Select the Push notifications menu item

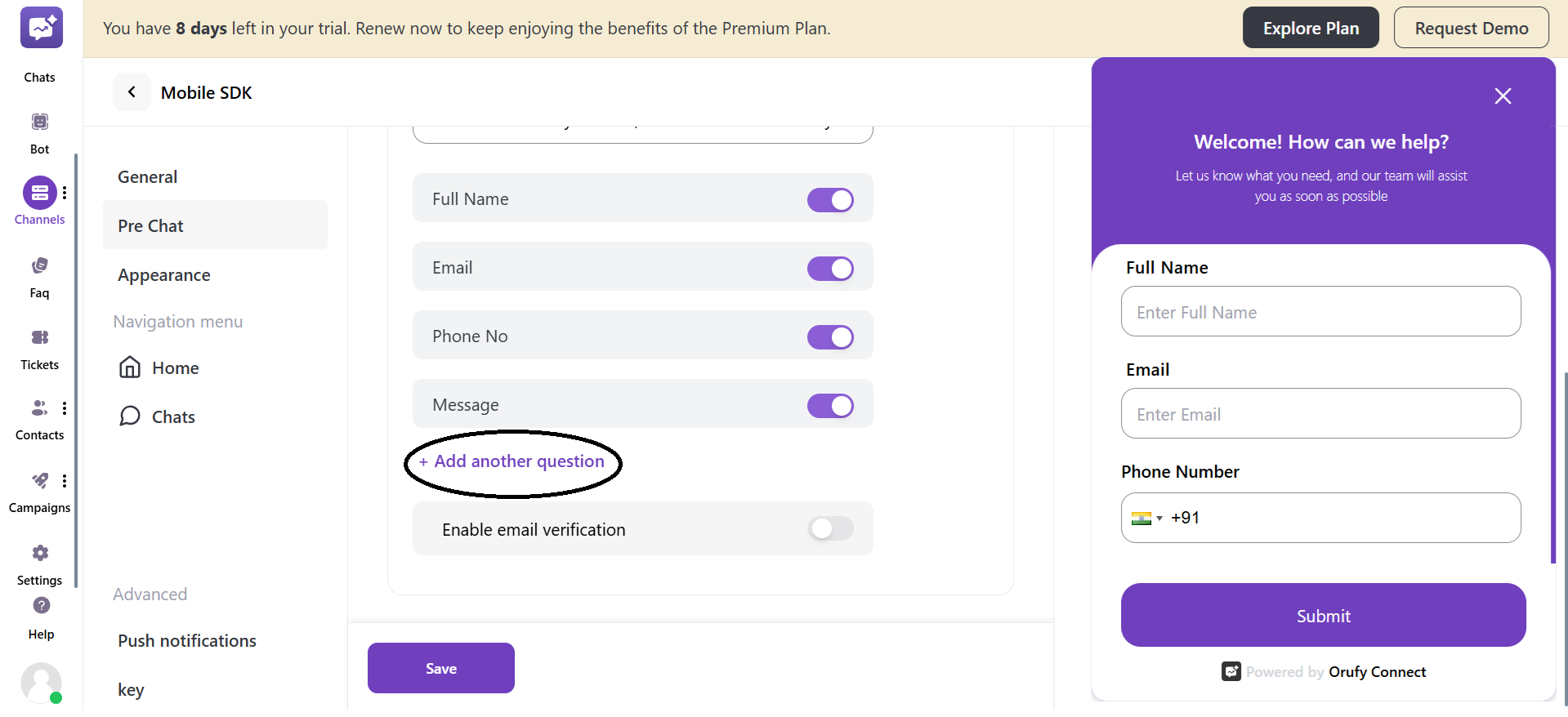pyautogui.click(x=186, y=640)
